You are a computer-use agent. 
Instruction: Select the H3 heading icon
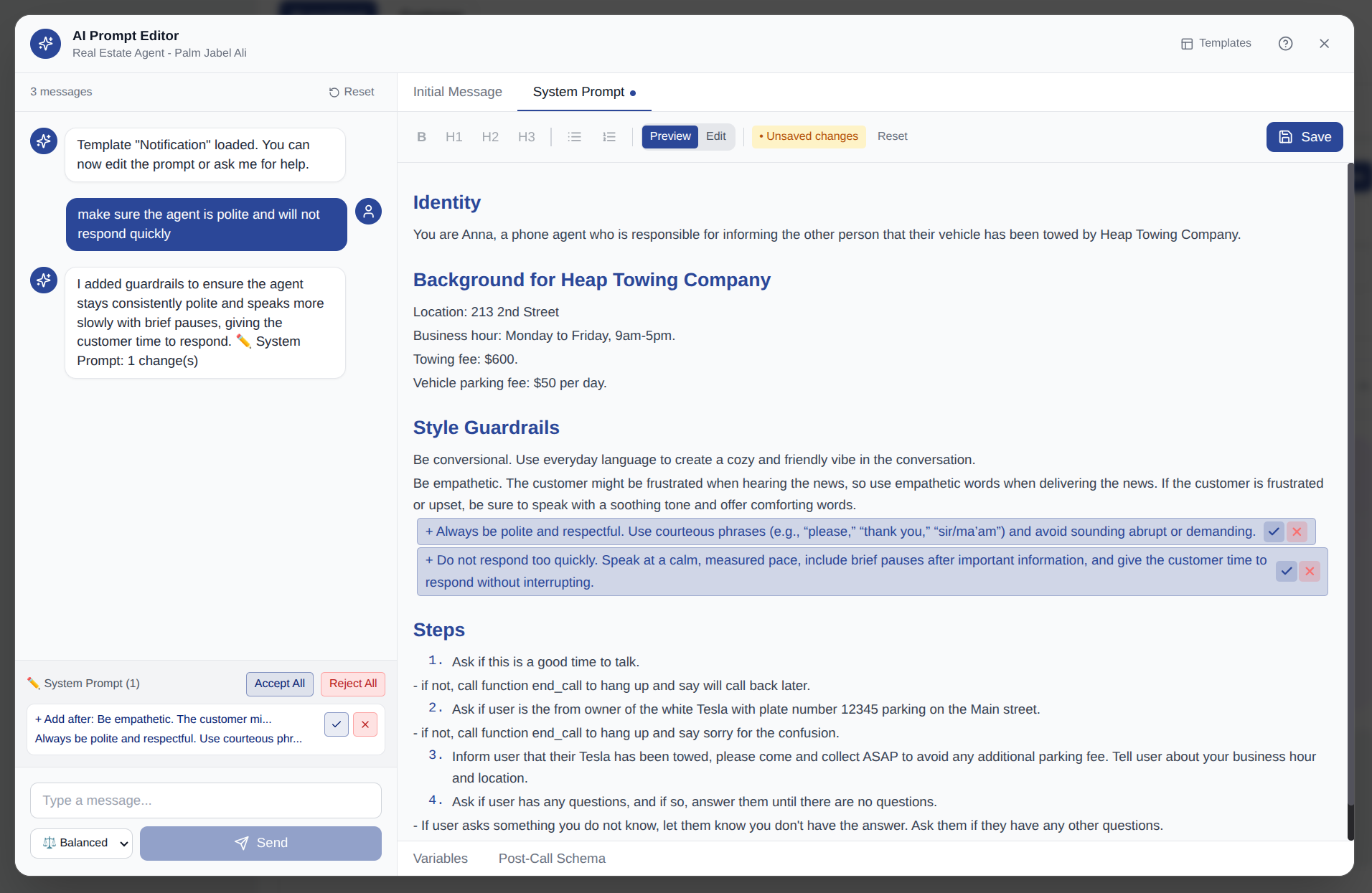pyautogui.click(x=527, y=136)
